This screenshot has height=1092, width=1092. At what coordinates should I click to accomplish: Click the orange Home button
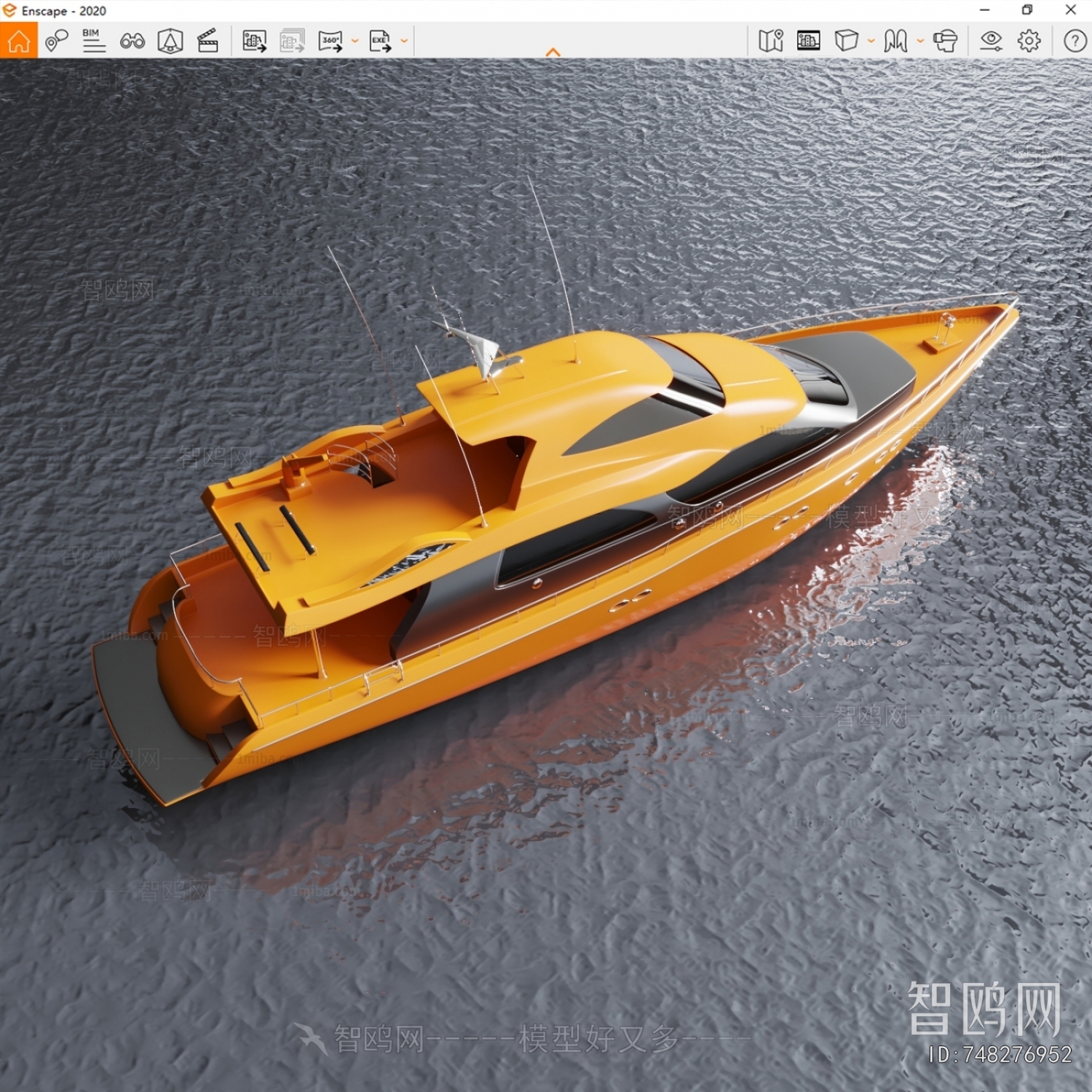18,40
